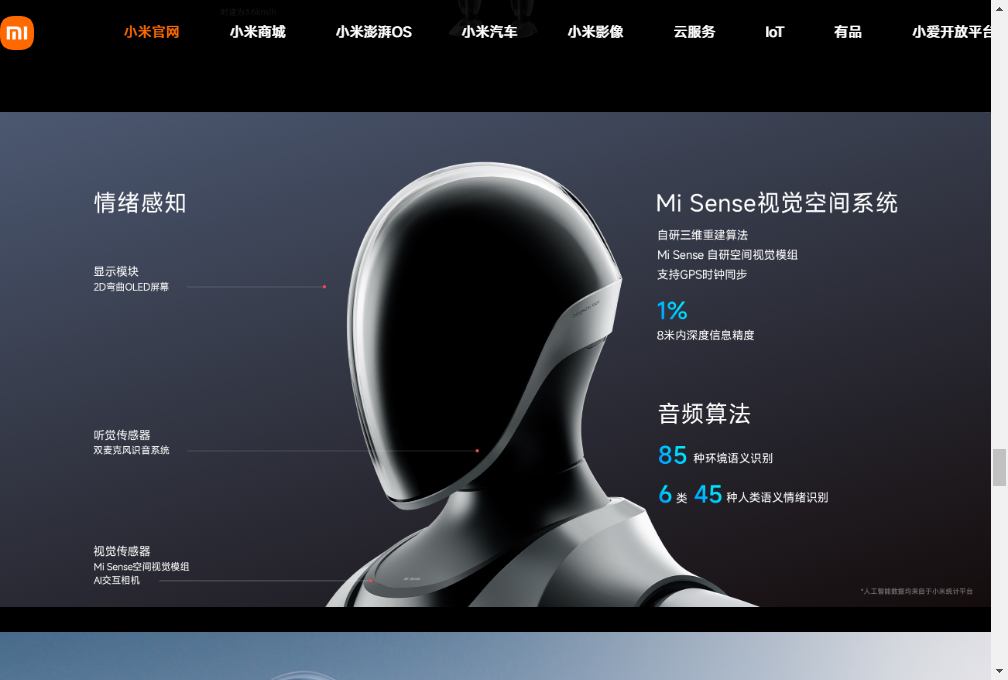Open the 有品 store link
Viewport: 1008px width, 680px height.
point(847,31)
